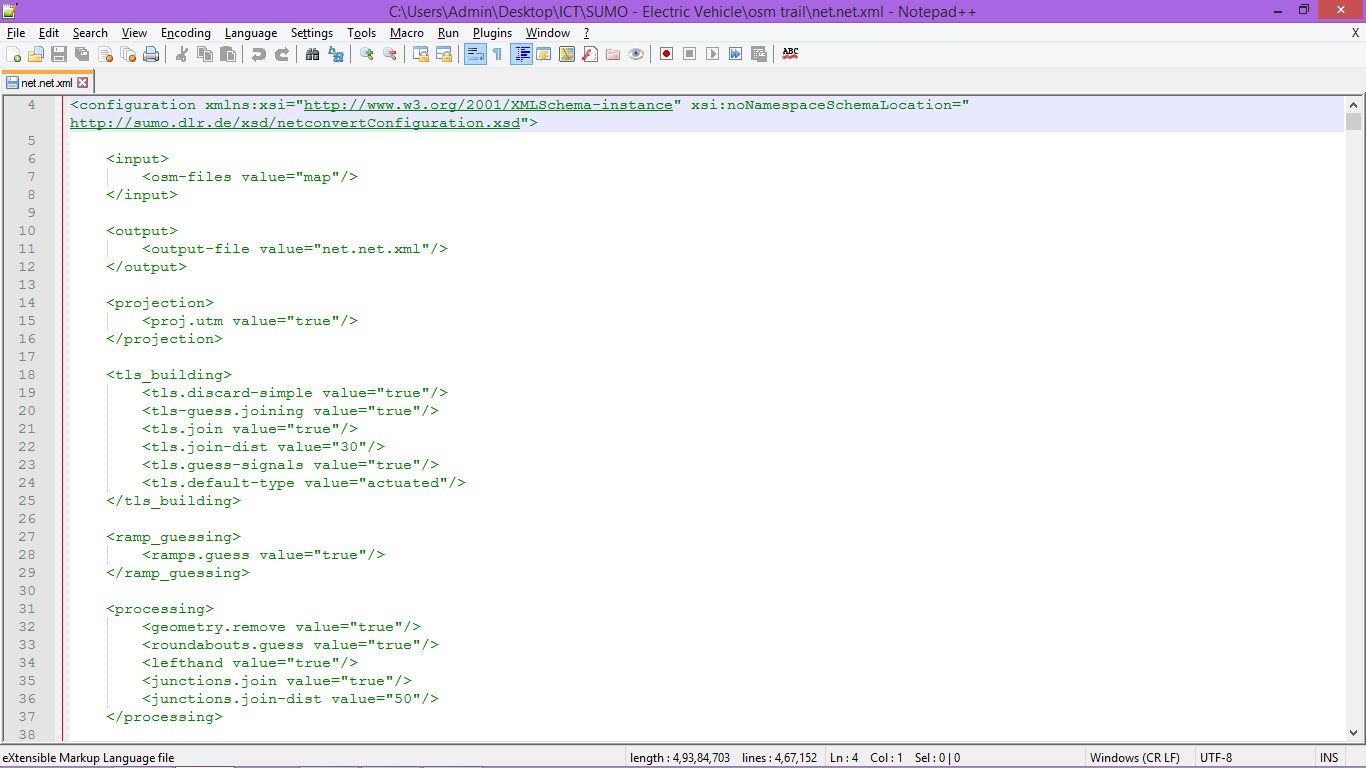Toggle Word Wrap in the toolbar
Viewport: 1366px width, 768px height.
475,54
